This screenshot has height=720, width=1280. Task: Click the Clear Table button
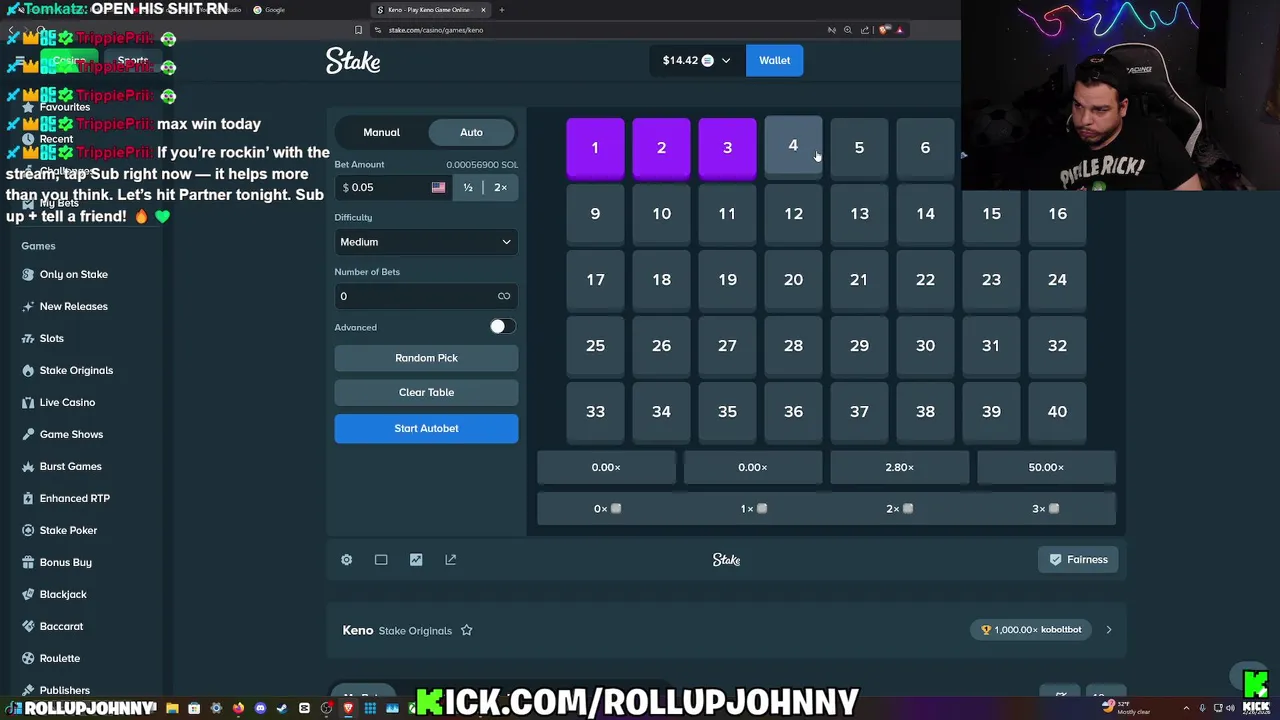(426, 392)
